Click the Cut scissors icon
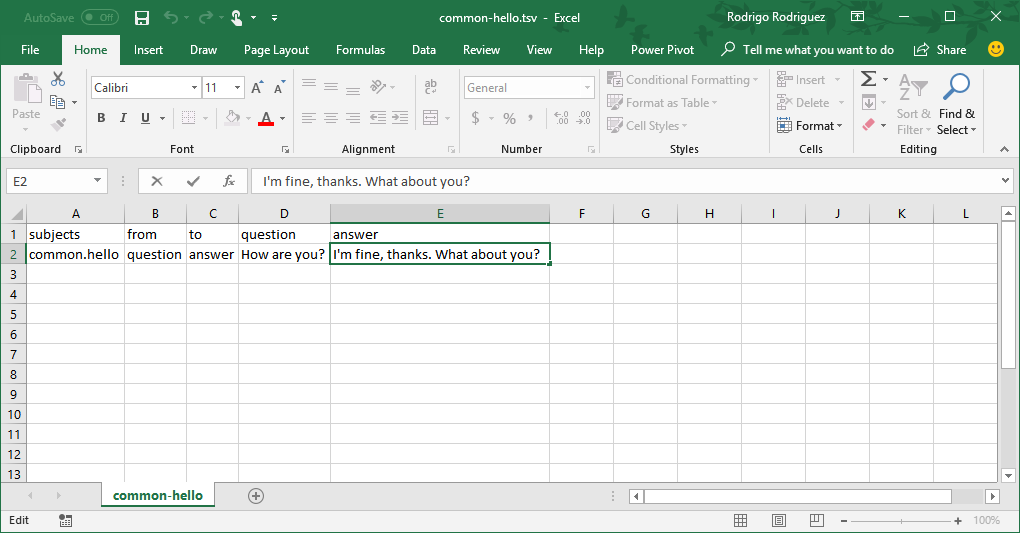The width and height of the screenshot is (1020, 533). pyautogui.click(x=58, y=80)
